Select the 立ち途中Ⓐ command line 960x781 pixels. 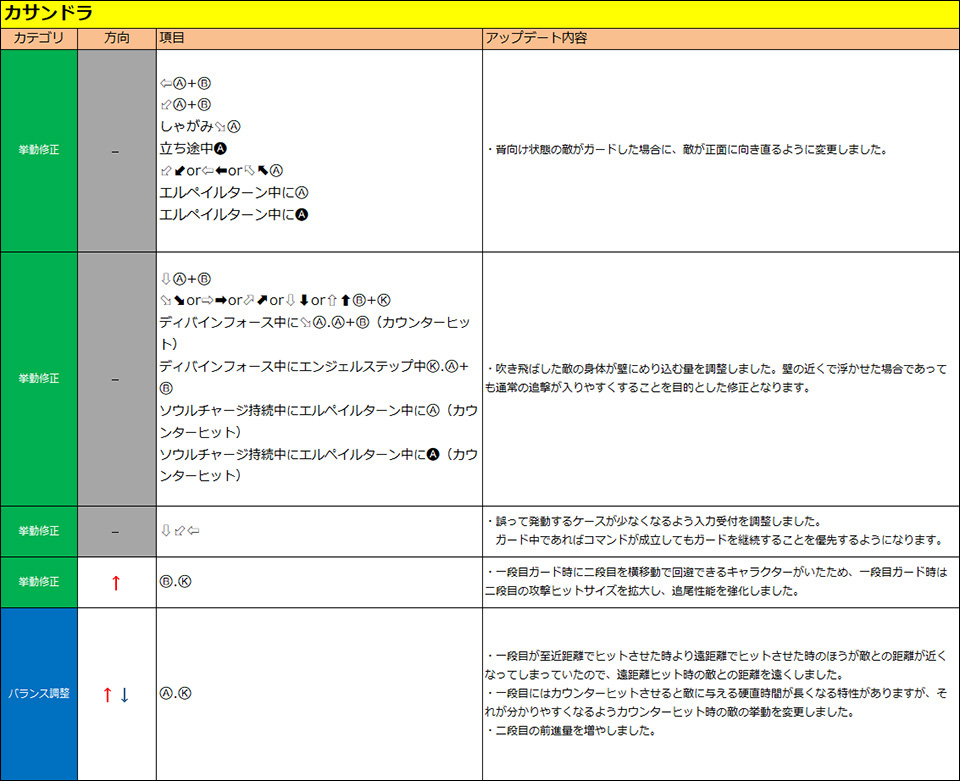point(200,148)
